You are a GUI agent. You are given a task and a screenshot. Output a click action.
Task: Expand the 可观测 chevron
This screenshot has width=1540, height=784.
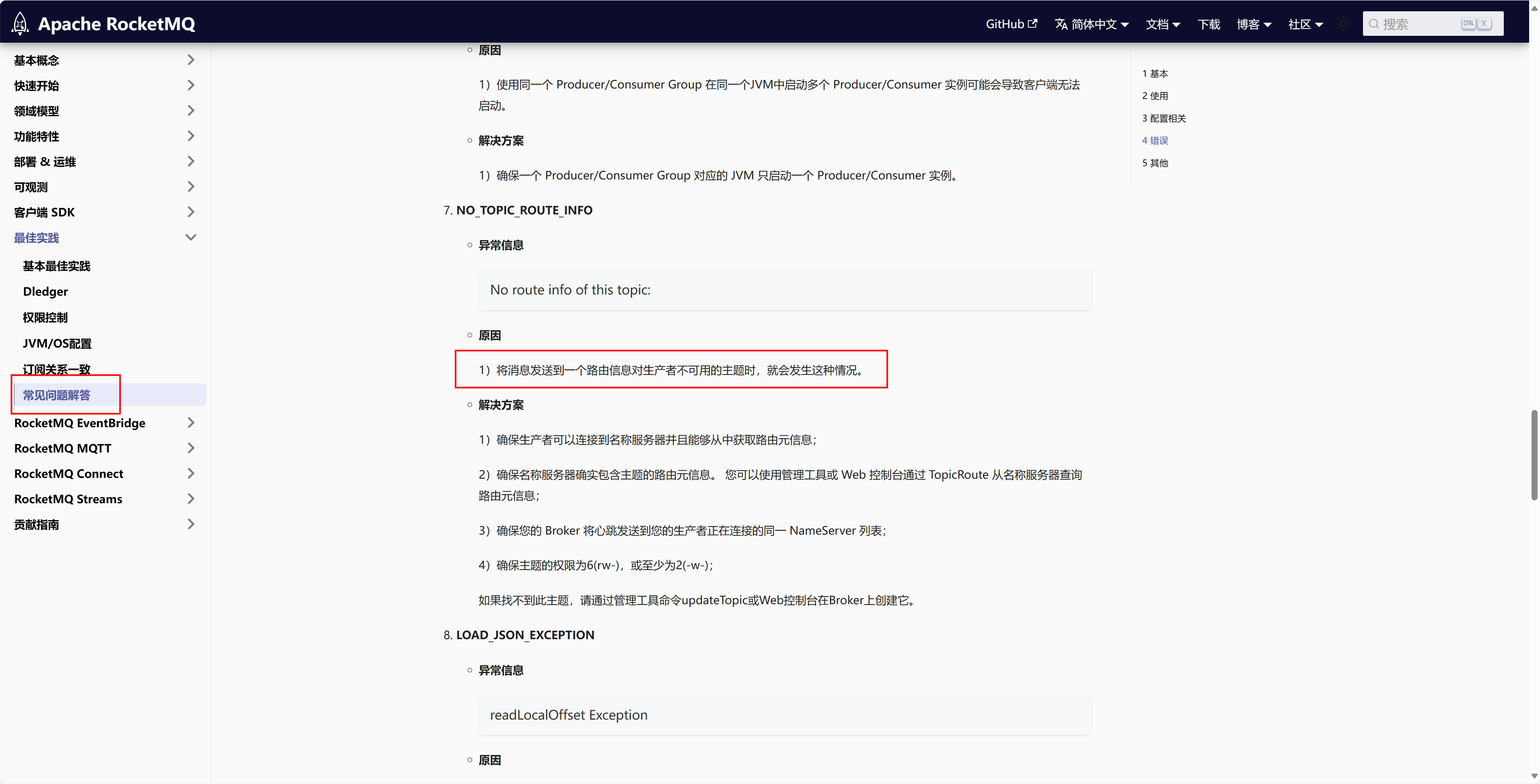(x=191, y=187)
